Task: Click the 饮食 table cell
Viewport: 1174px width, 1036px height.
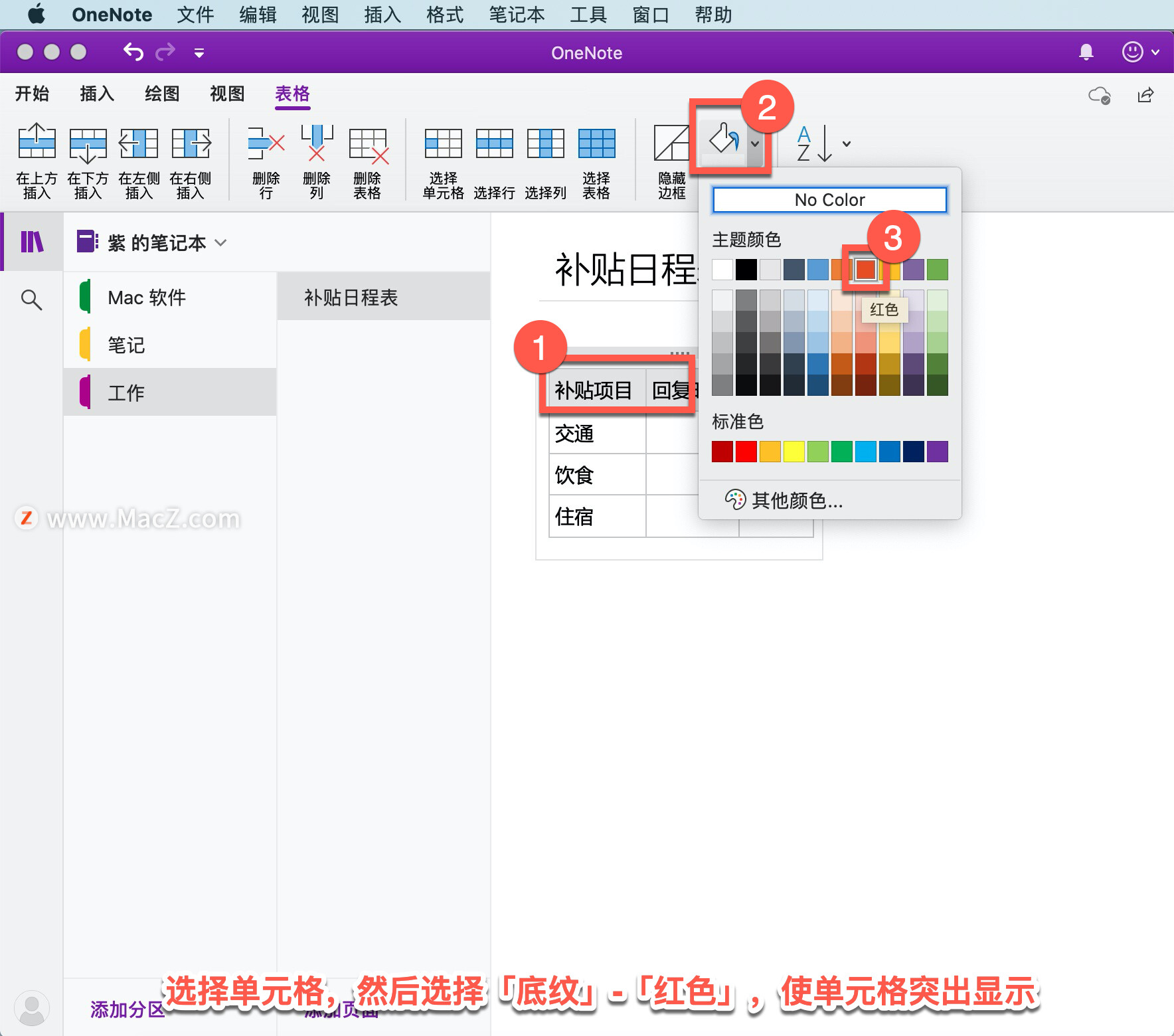Action: tap(597, 474)
